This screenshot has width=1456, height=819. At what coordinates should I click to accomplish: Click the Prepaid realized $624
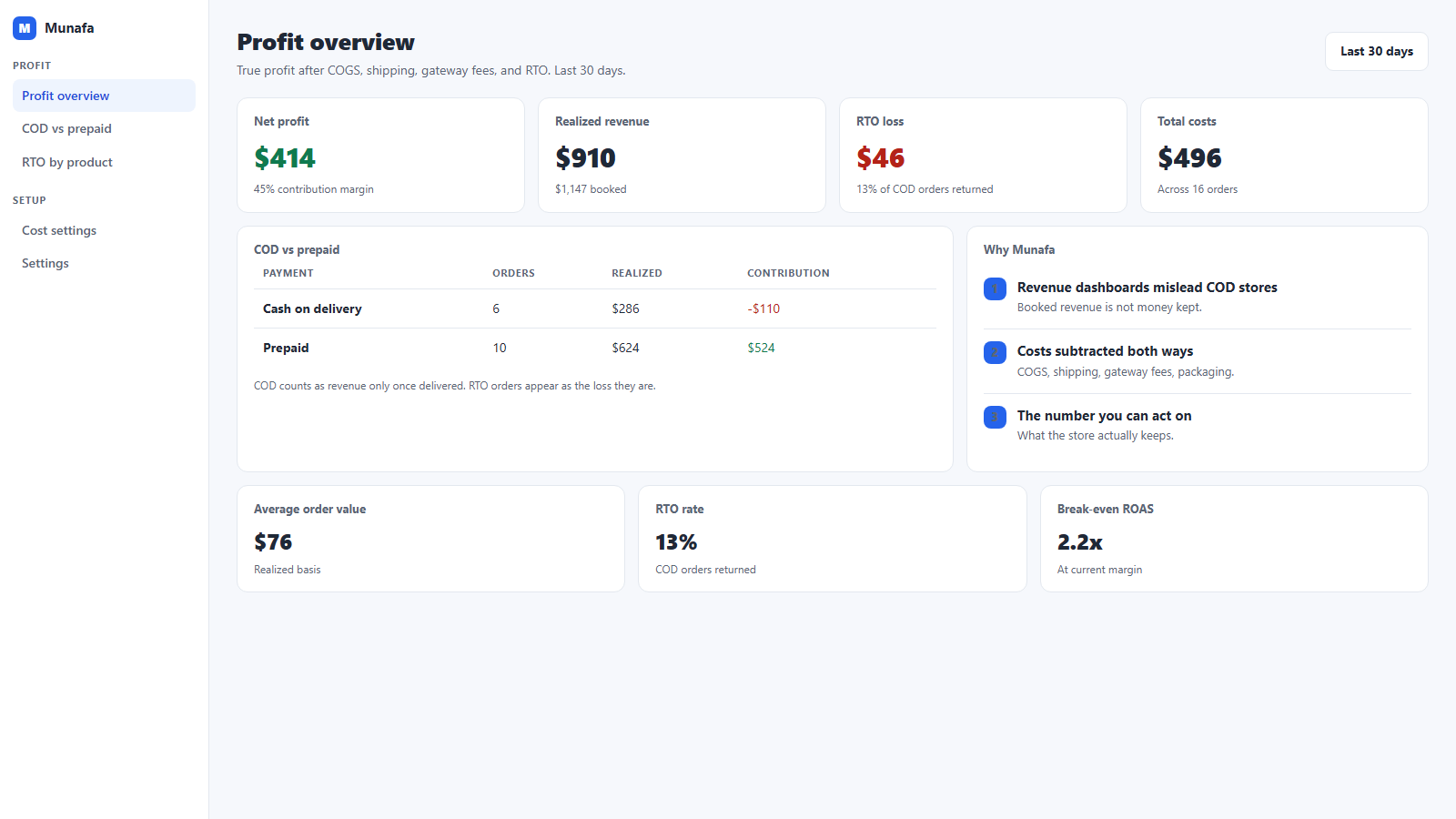pyautogui.click(x=625, y=348)
